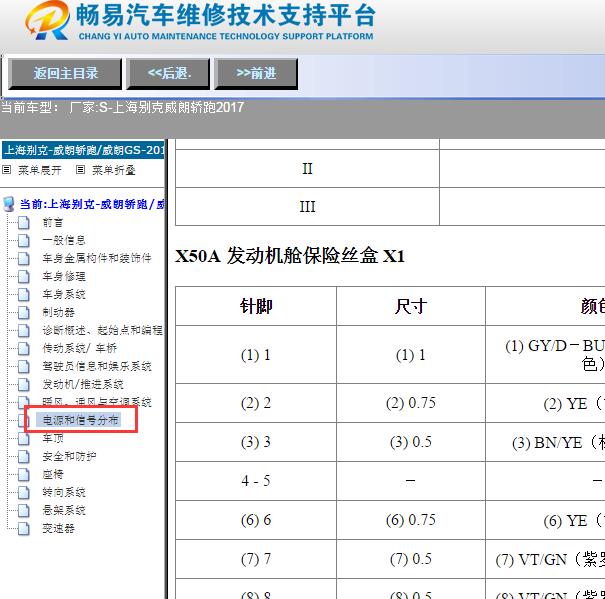Click the page icon beside 车身系统
The image size is (605, 599).
(x=24, y=294)
